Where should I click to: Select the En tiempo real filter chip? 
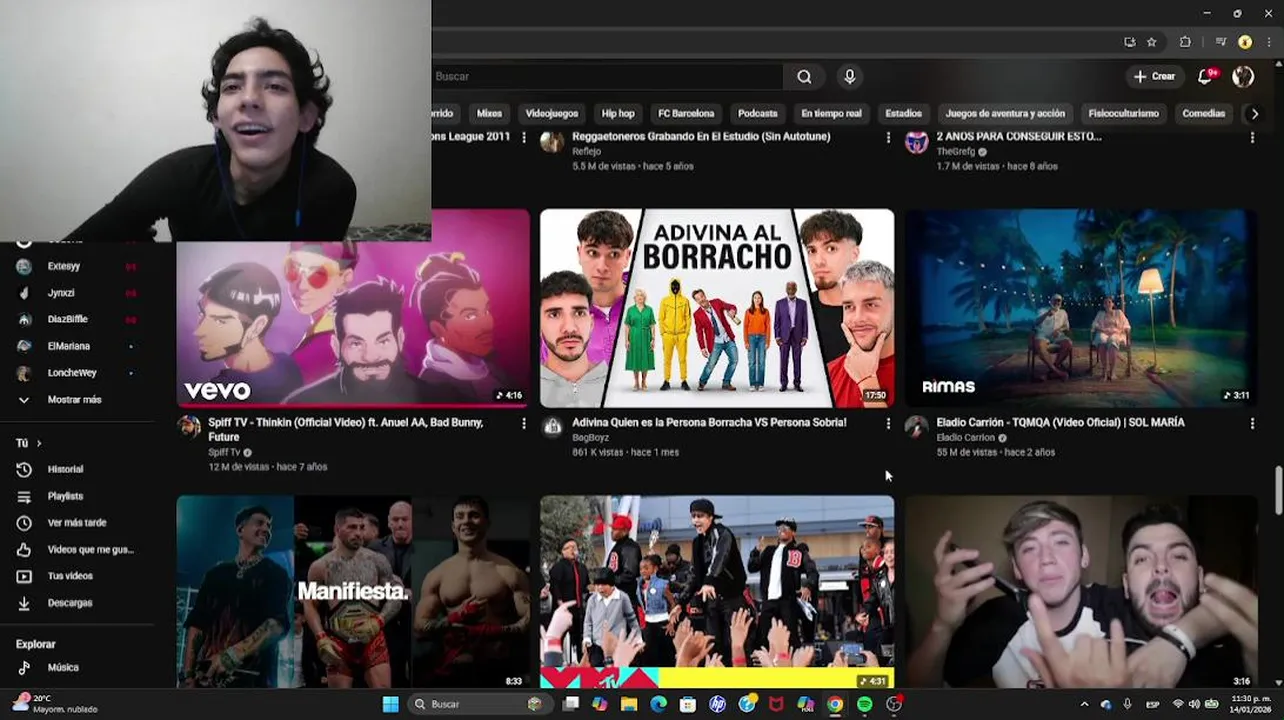pos(831,114)
